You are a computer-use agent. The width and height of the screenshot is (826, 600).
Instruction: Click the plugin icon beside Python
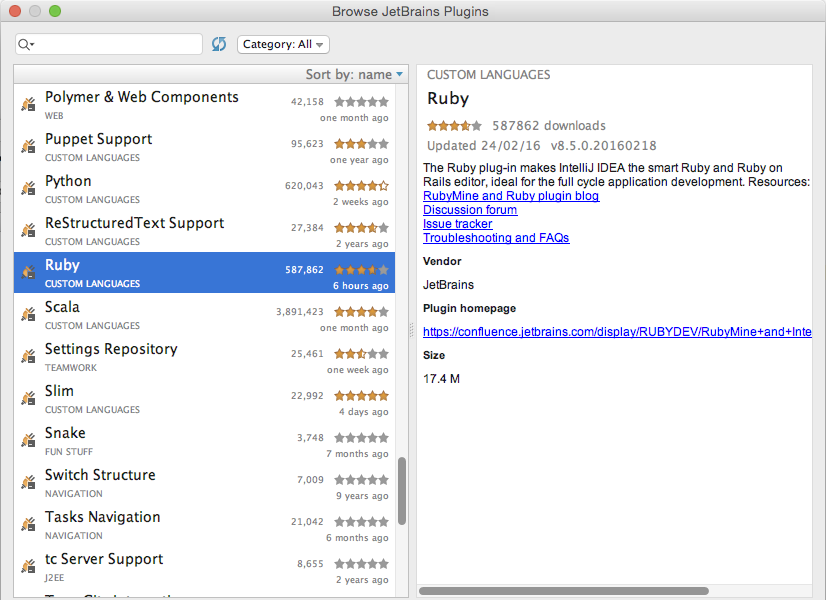28,188
